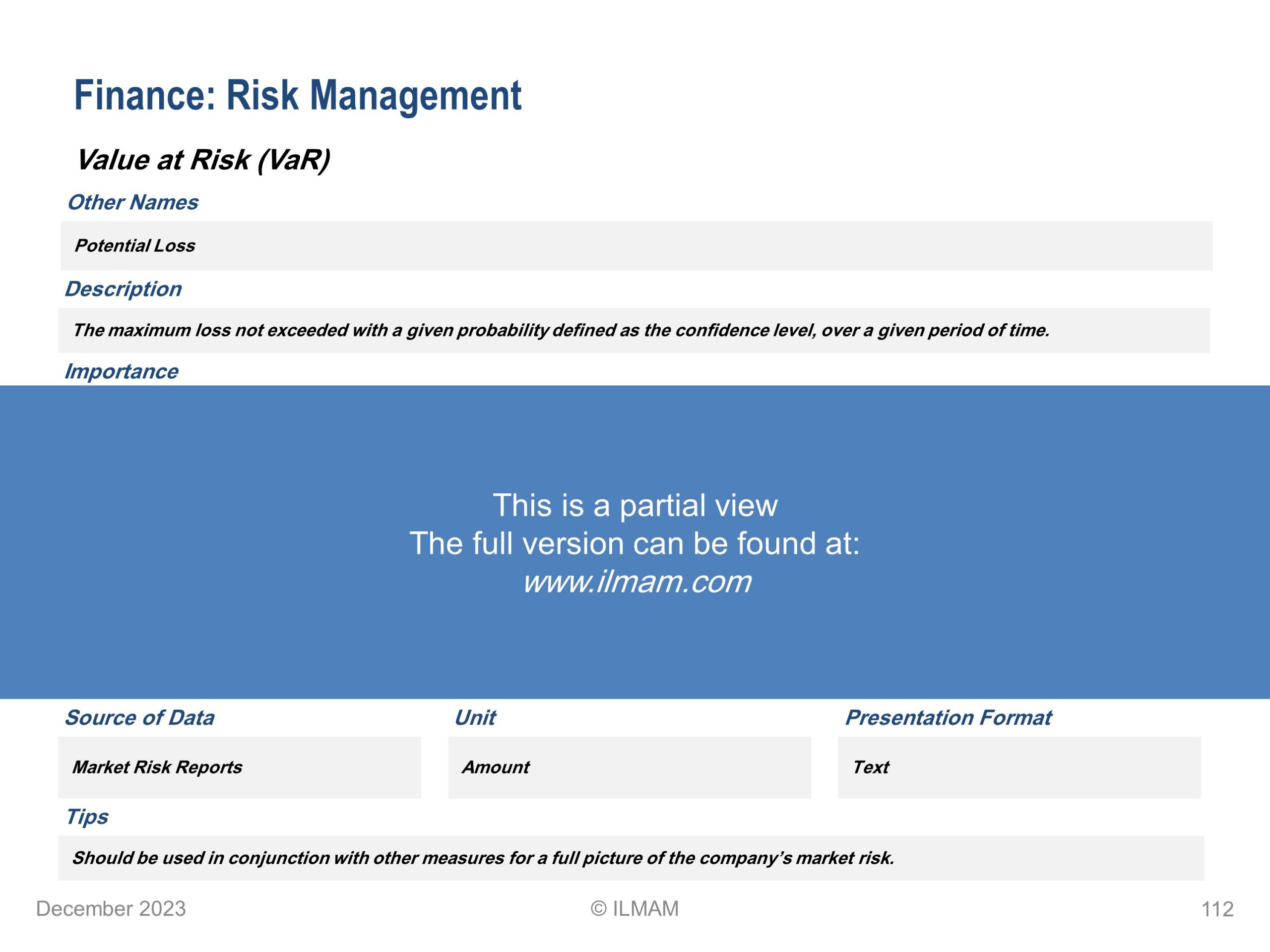Click the maximum loss description text
Image resolution: width=1270 pixels, height=952 pixels.
[x=561, y=331]
